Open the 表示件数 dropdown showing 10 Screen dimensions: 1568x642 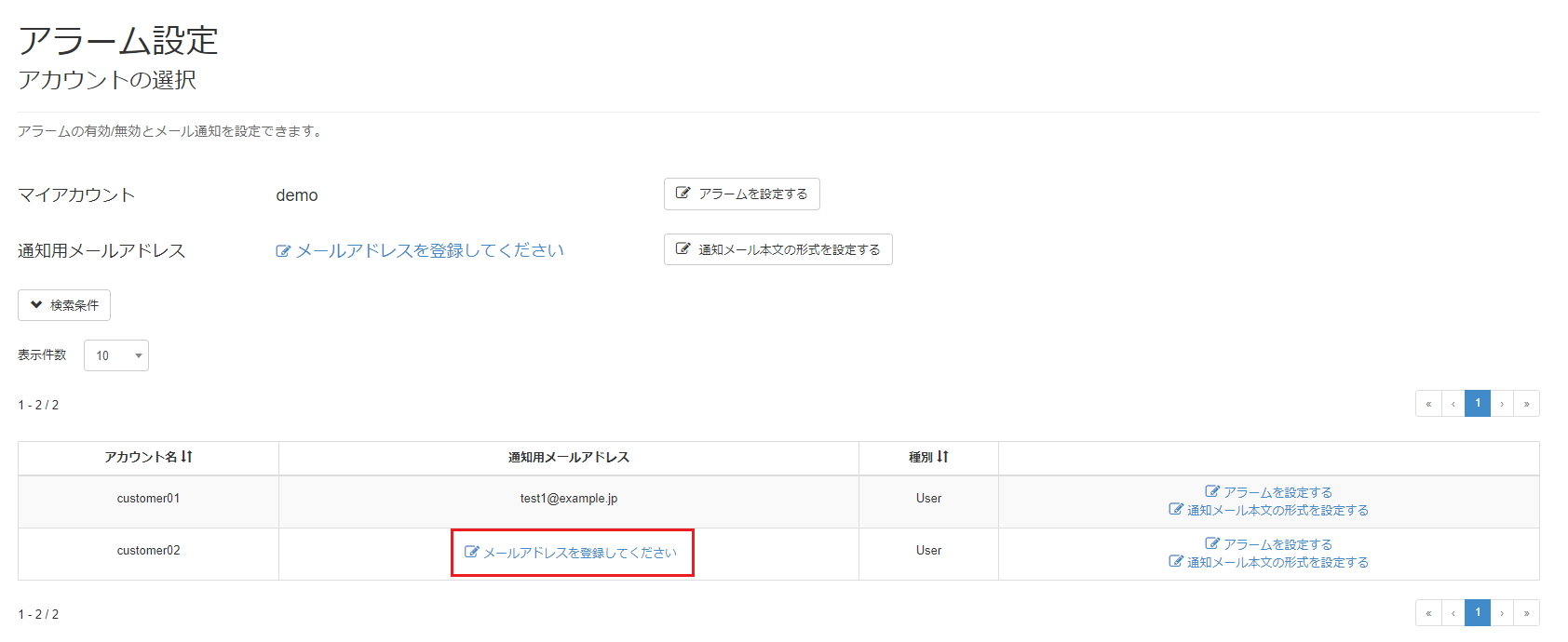116,355
